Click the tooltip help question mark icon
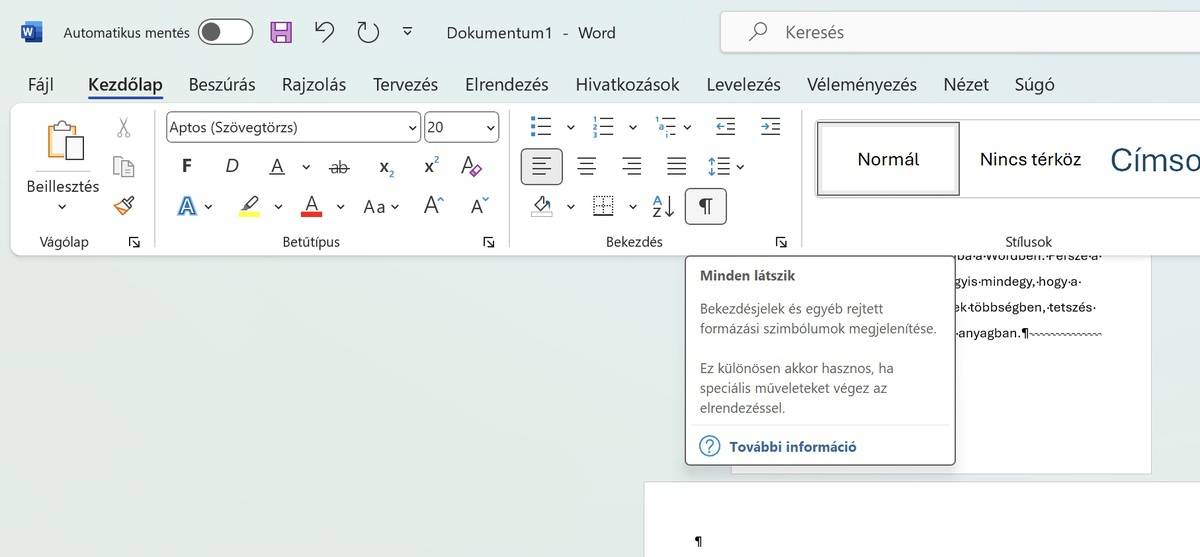 710,446
